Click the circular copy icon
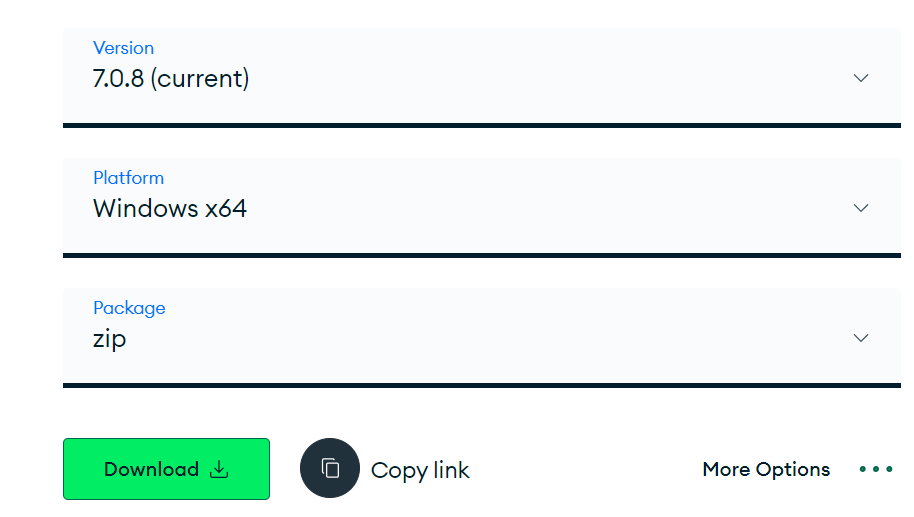This screenshot has height=517, width=914. click(x=330, y=468)
